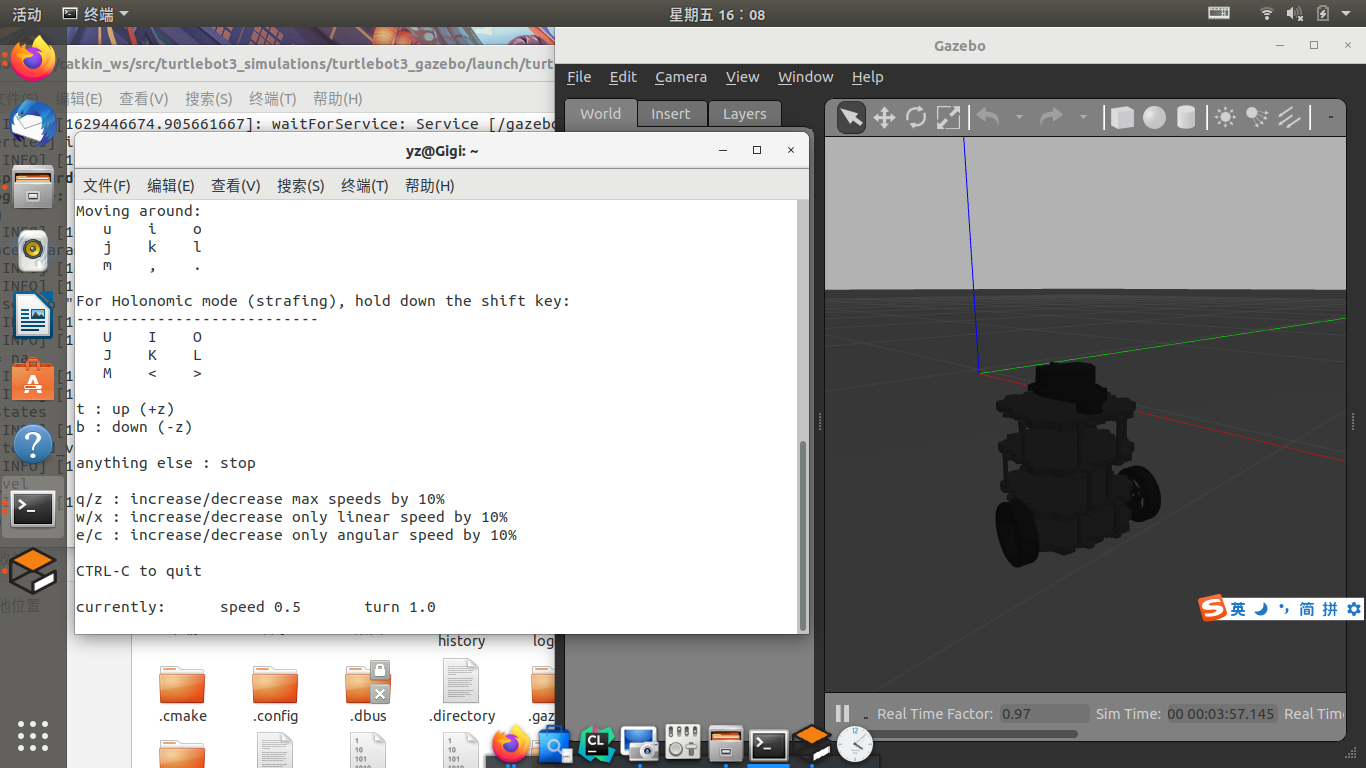Select the Scale tool
The height and width of the screenshot is (768, 1366).
[x=949, y=117]
